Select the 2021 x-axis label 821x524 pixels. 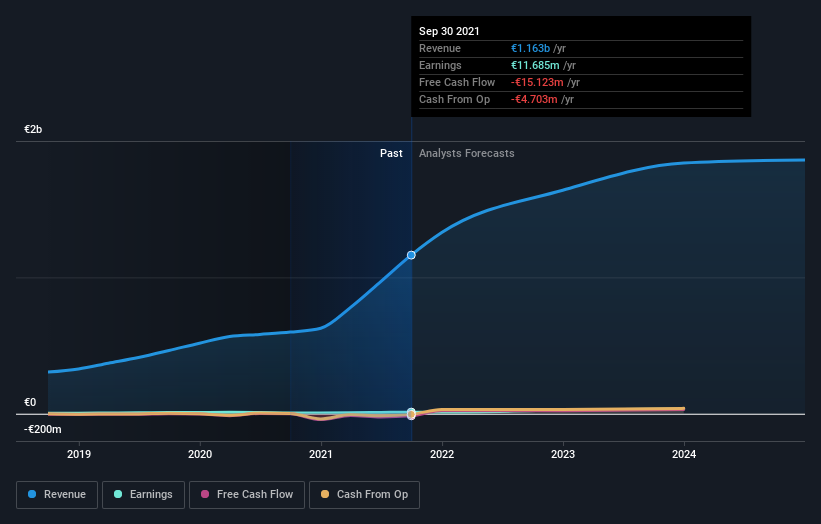pos(321,454)
